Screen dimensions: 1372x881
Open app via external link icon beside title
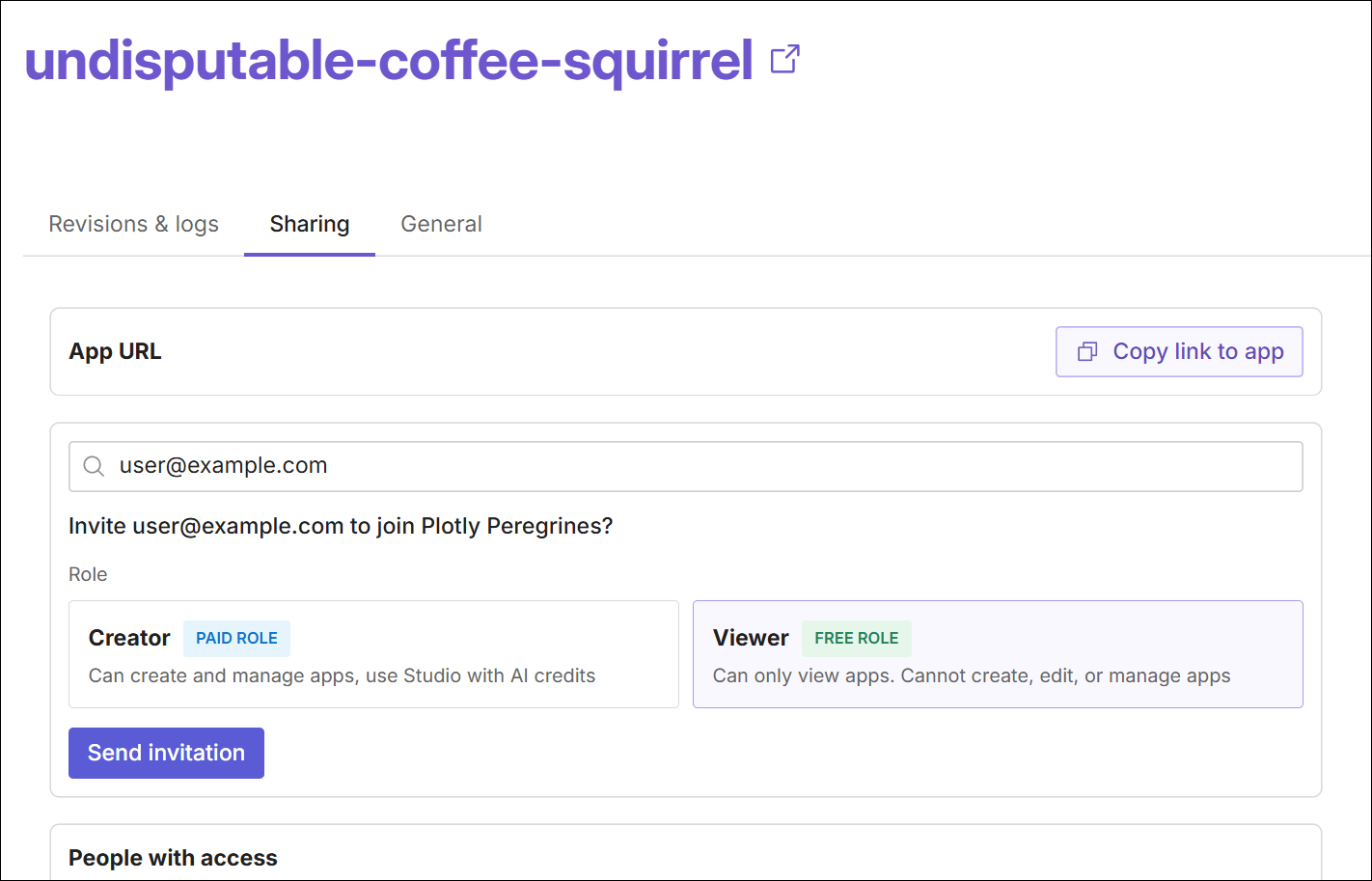tap(784, 60)
